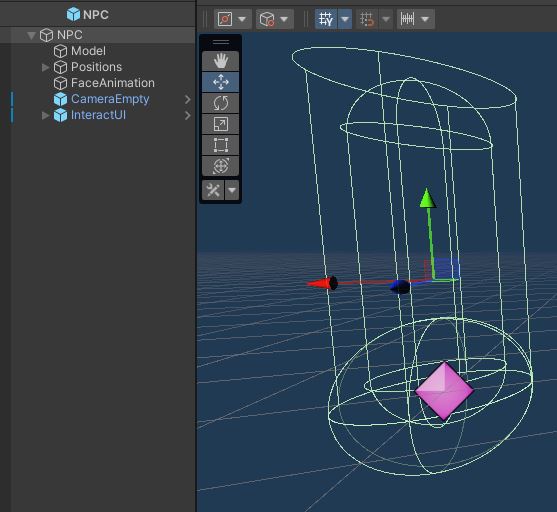557x512 pixels.
Task: Open the grid settings dropdown arrow
Action: (345, 19)
